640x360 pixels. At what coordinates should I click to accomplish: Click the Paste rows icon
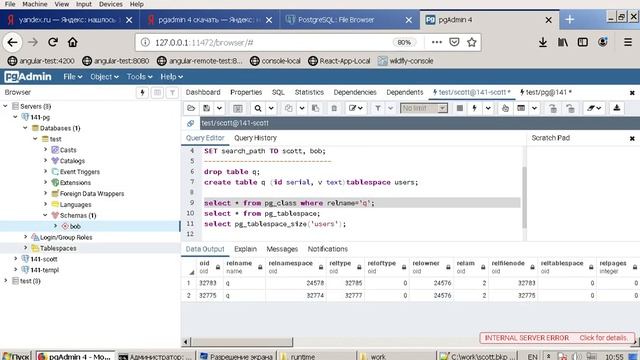(315, 108)
